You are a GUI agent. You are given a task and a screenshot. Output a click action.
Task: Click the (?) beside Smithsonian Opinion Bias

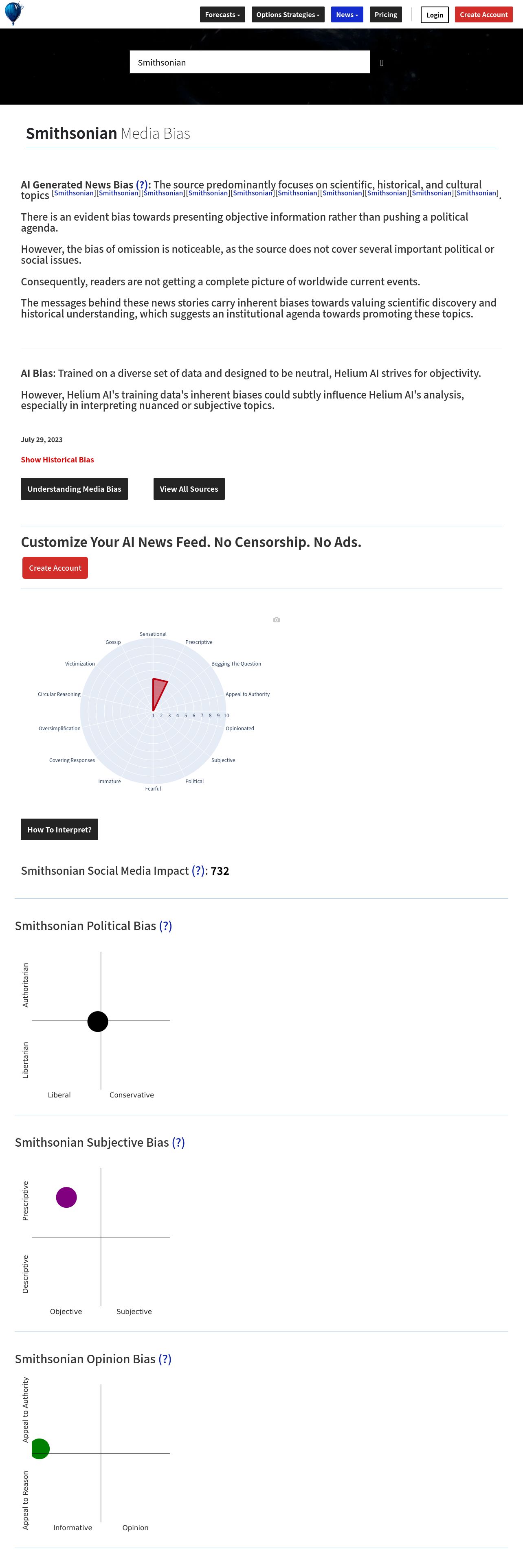(x=165, y=1359)
